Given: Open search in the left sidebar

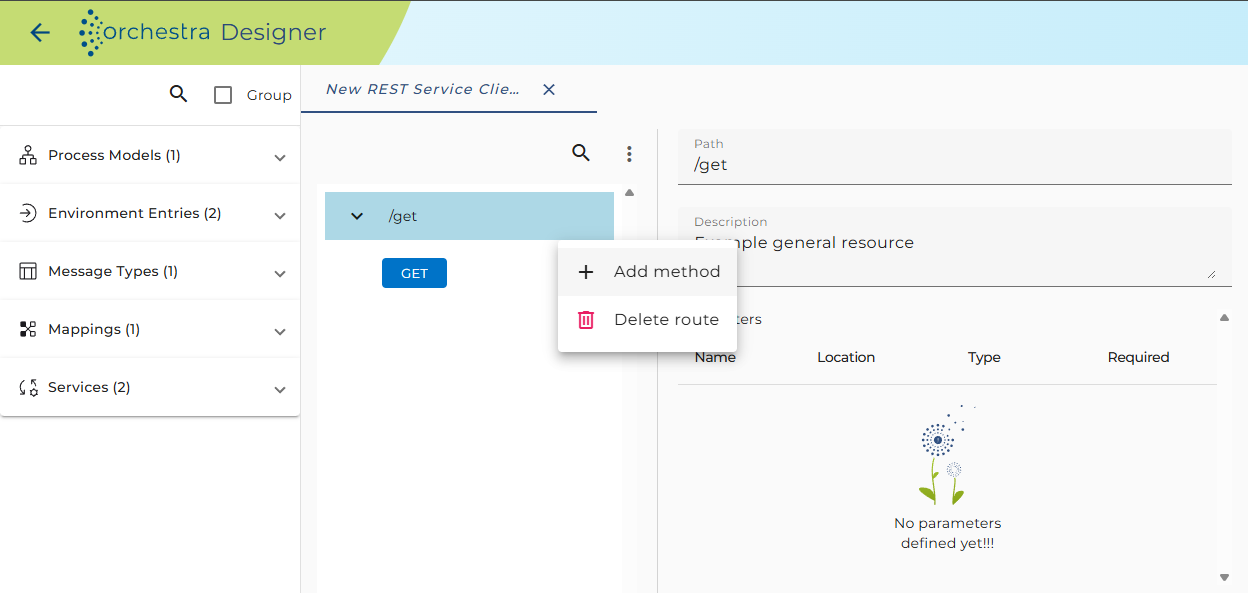Looking at the screenshot, I should pyautogui.click(x=178, y=94).
